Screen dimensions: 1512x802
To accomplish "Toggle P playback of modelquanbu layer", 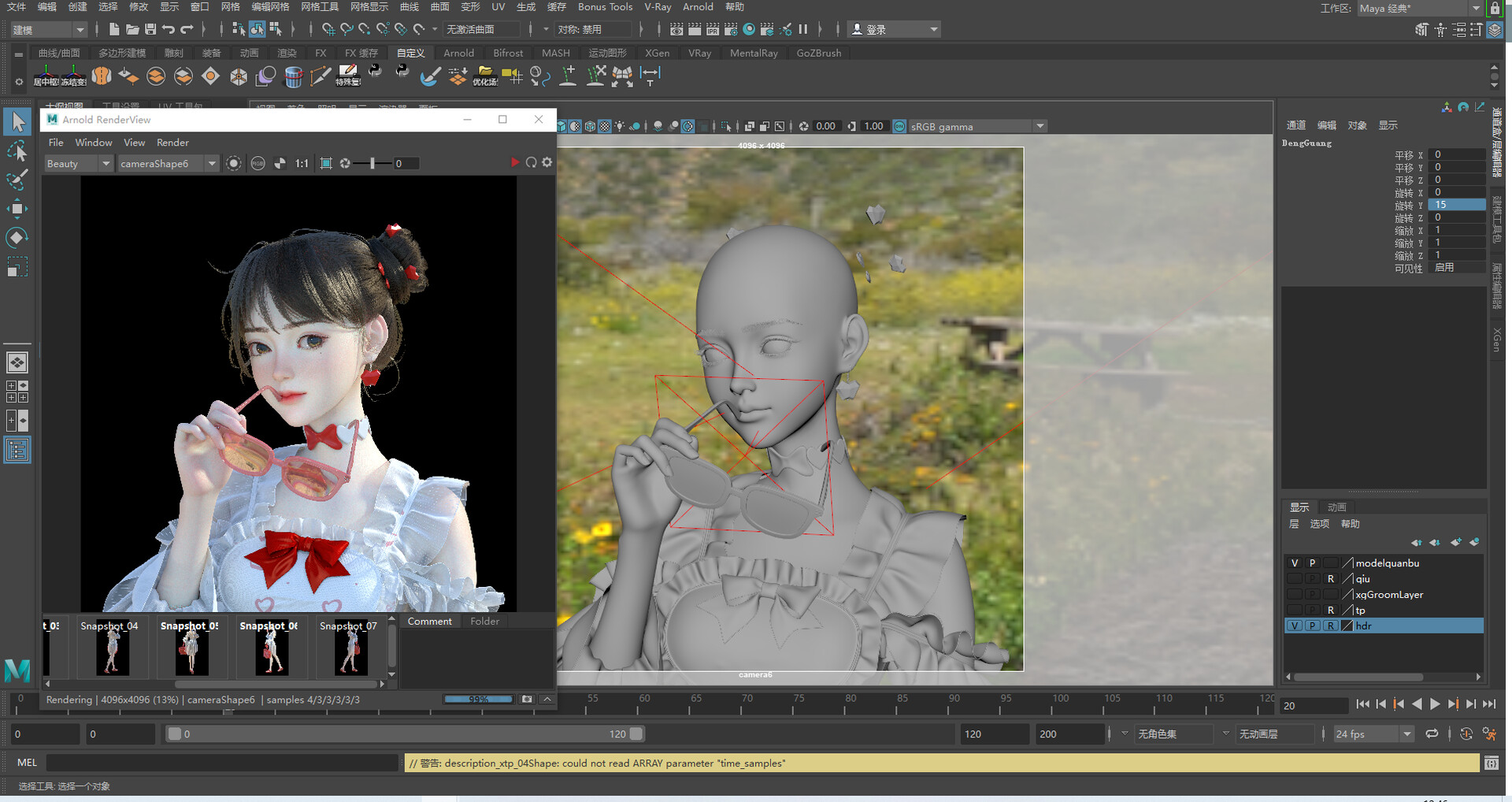I will [x=1312, y=563].
